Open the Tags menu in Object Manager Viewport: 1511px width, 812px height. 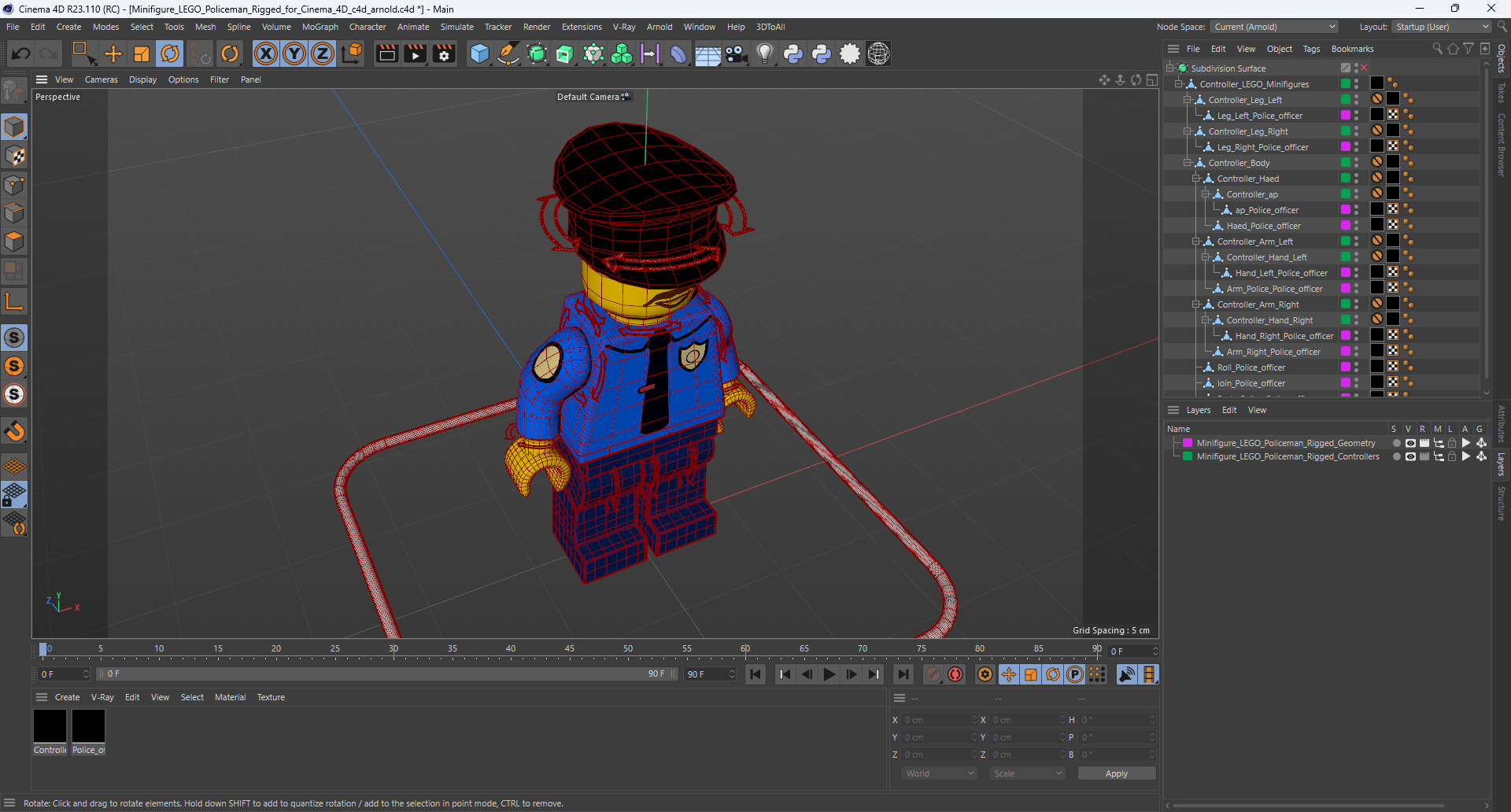click(1311, 49)
